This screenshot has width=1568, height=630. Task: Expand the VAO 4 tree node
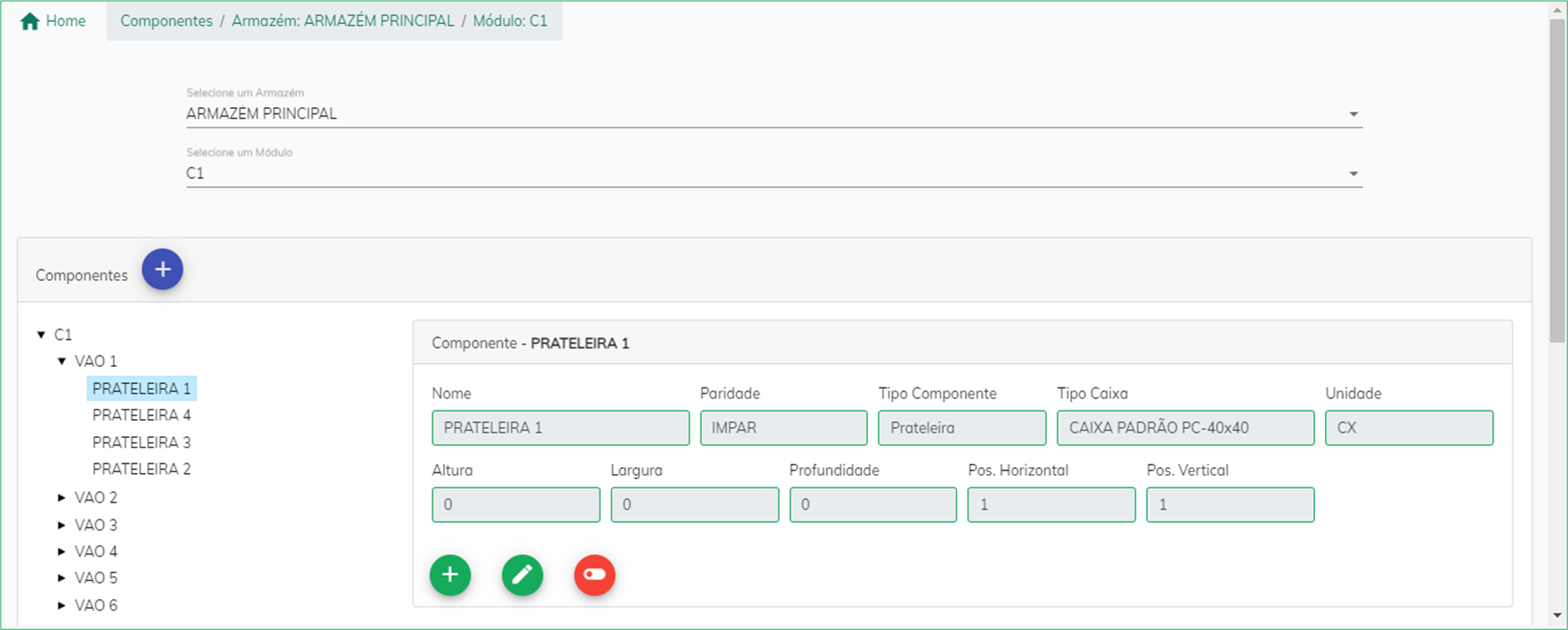pos(62,551)
